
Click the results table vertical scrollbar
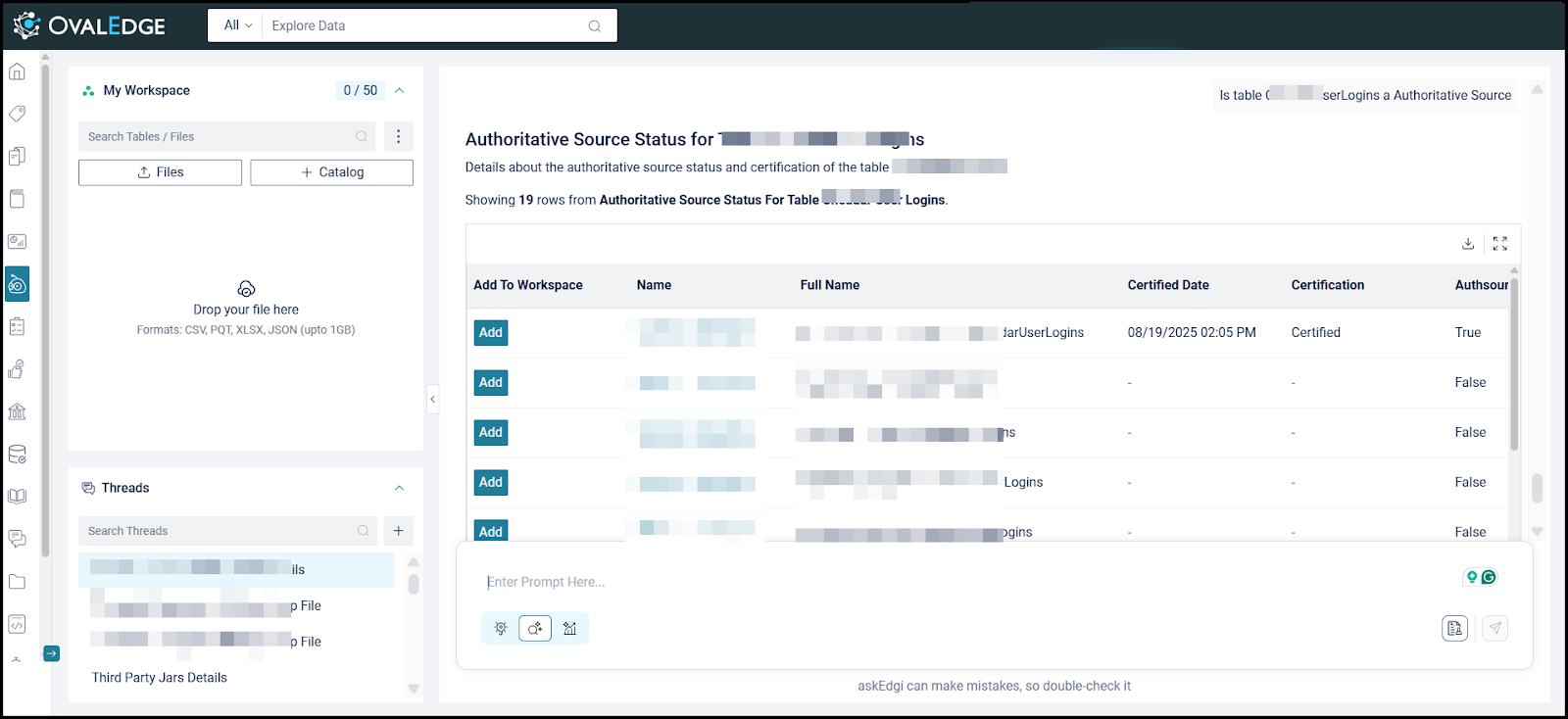pos(1514,362)
